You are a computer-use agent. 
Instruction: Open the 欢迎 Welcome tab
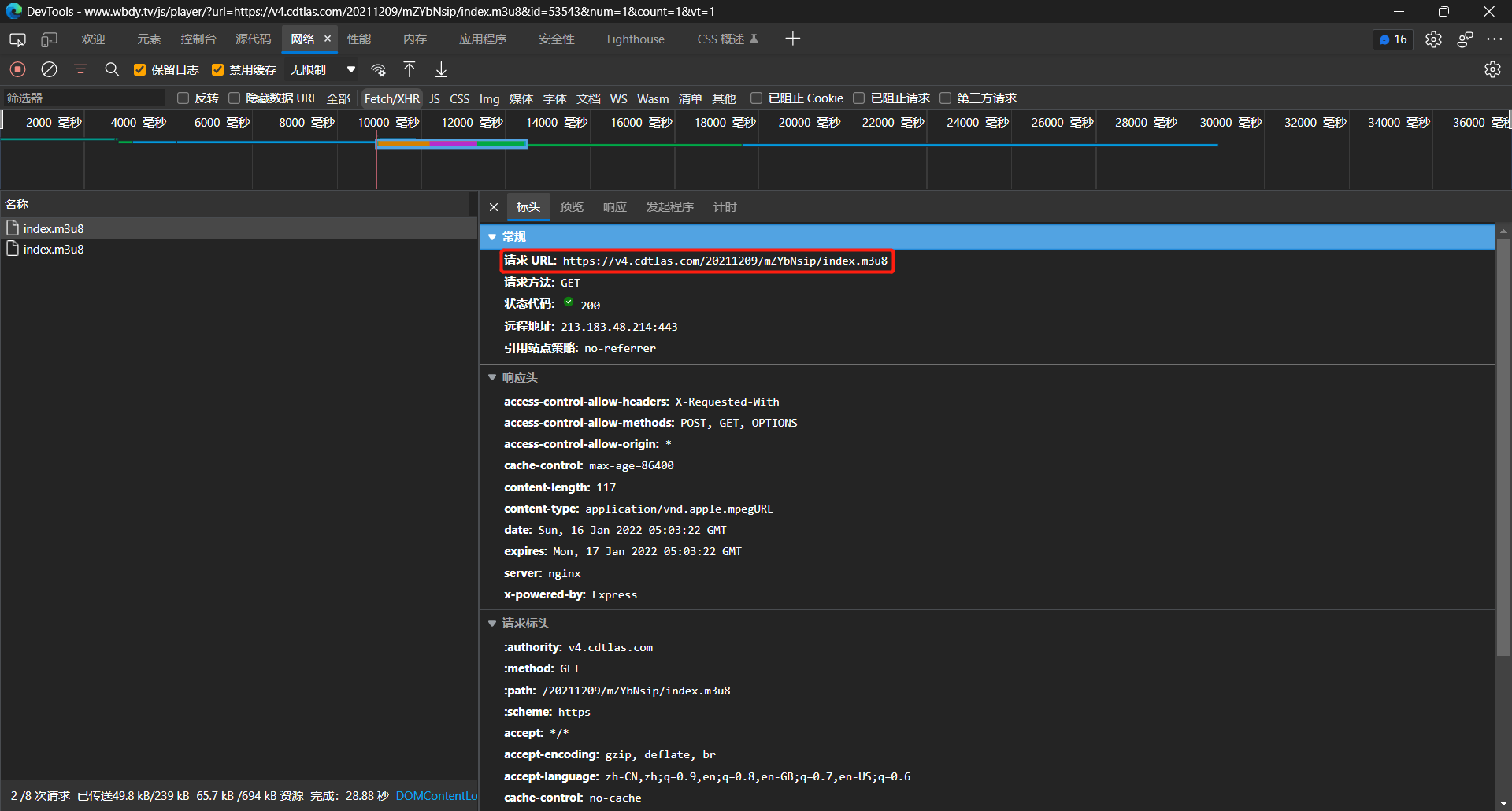pyautogui.click(x=93, y=39)
